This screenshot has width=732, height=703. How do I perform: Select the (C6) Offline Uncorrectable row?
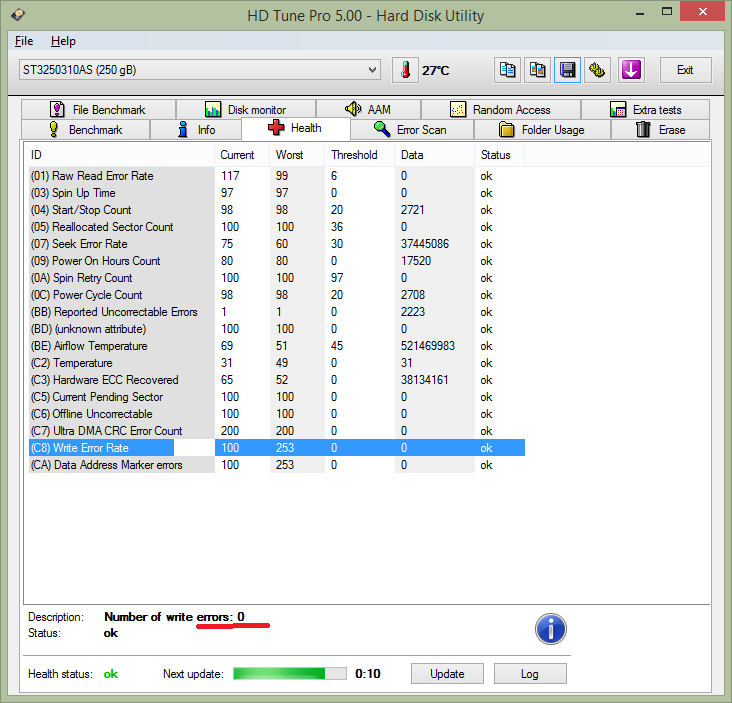(x=276, y=414)
